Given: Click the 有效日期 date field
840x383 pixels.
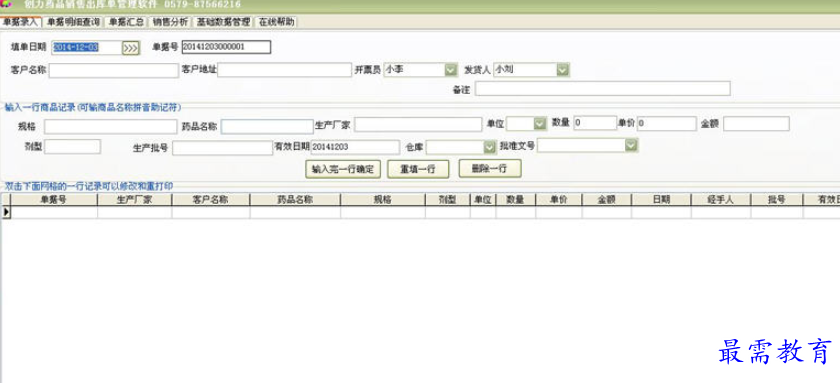Looking at the screenshot, I should (355, 147).
